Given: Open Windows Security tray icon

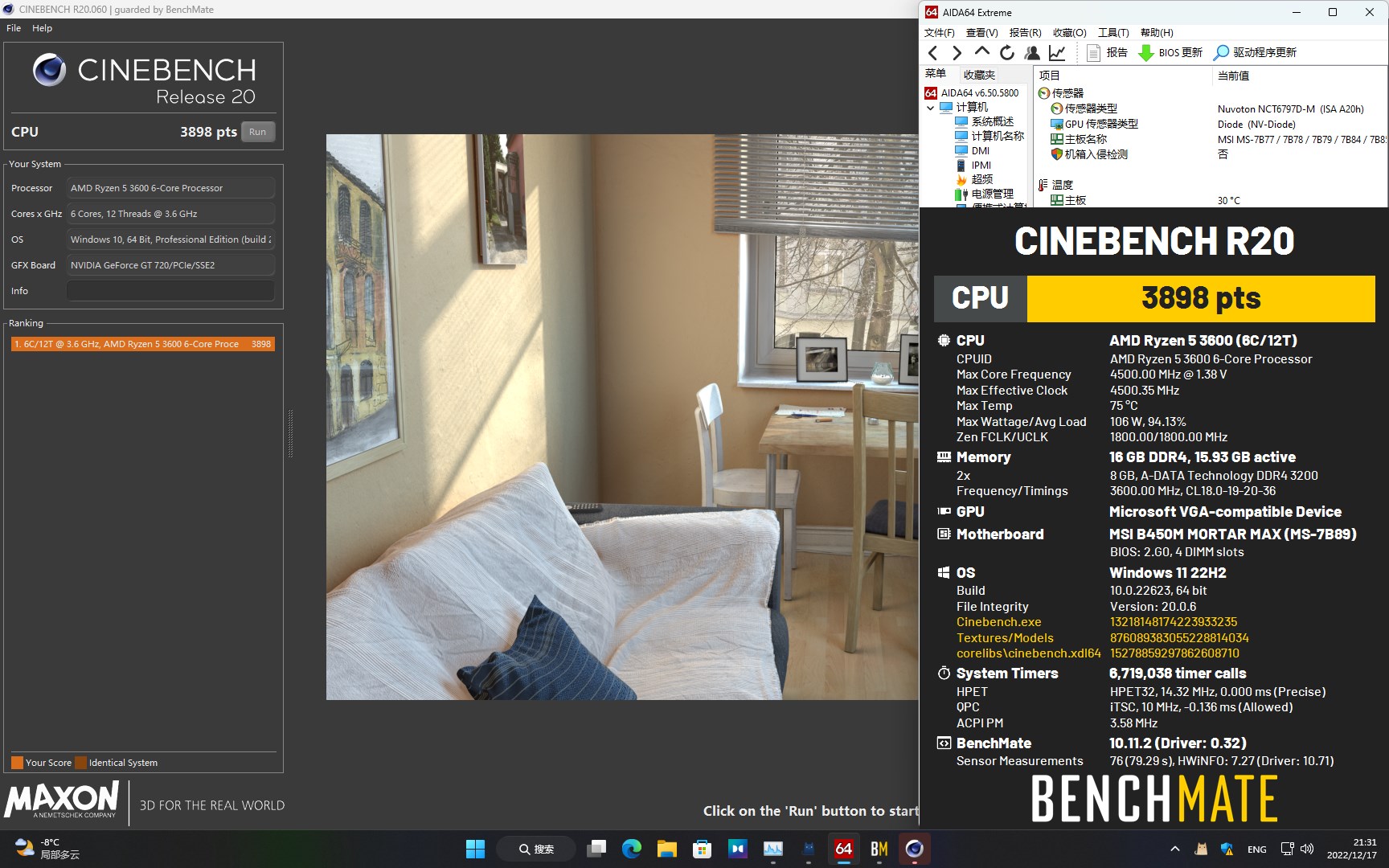Looking at the screenshot, I should pyautogui.click(x=1227, y=849).
